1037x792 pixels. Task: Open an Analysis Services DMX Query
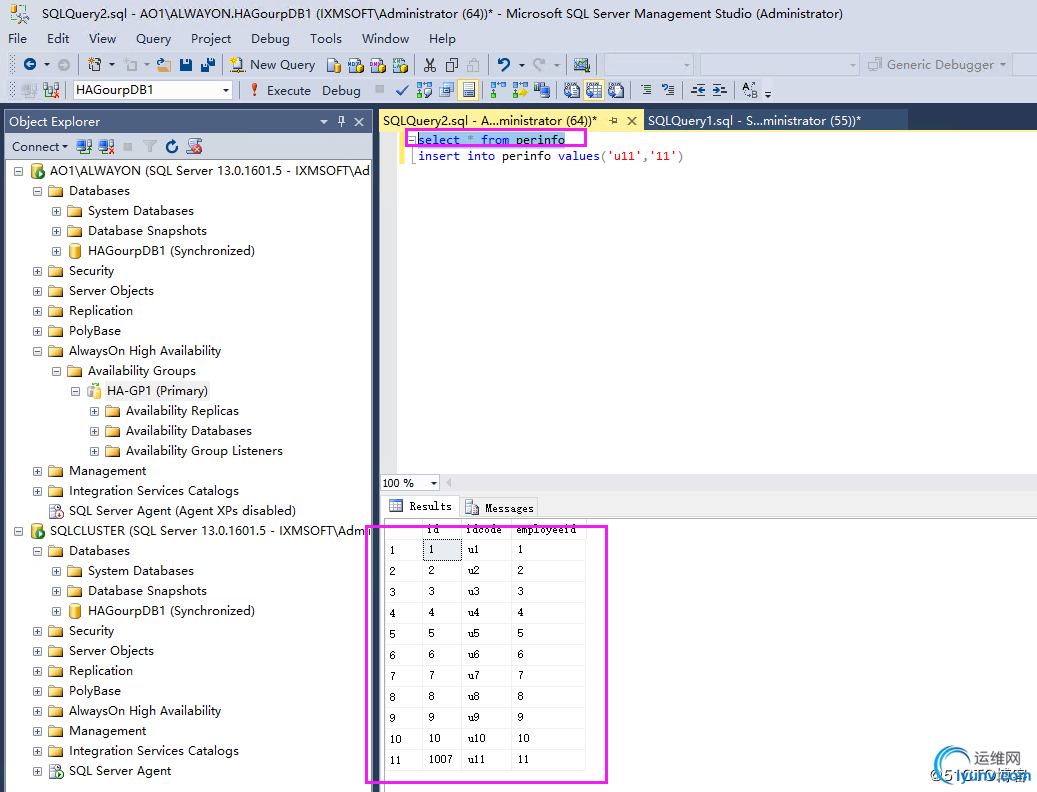(378, 65)
